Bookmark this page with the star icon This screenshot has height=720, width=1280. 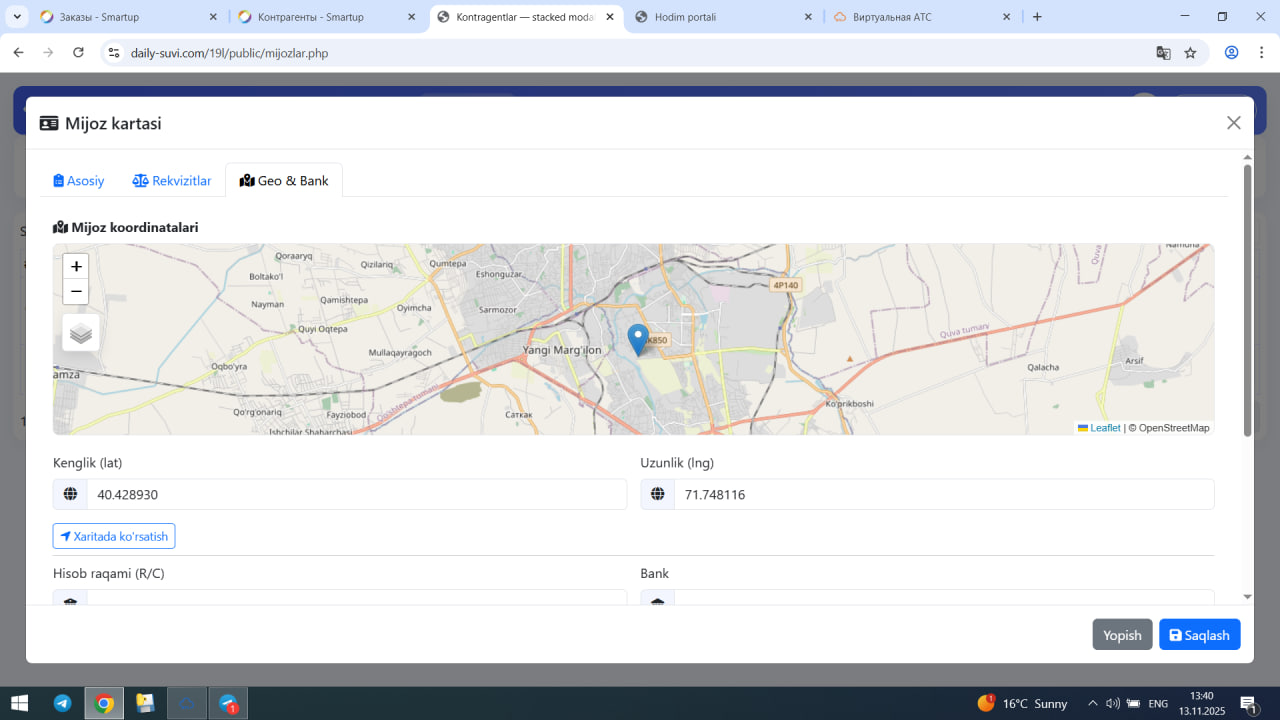[1190, 53]
